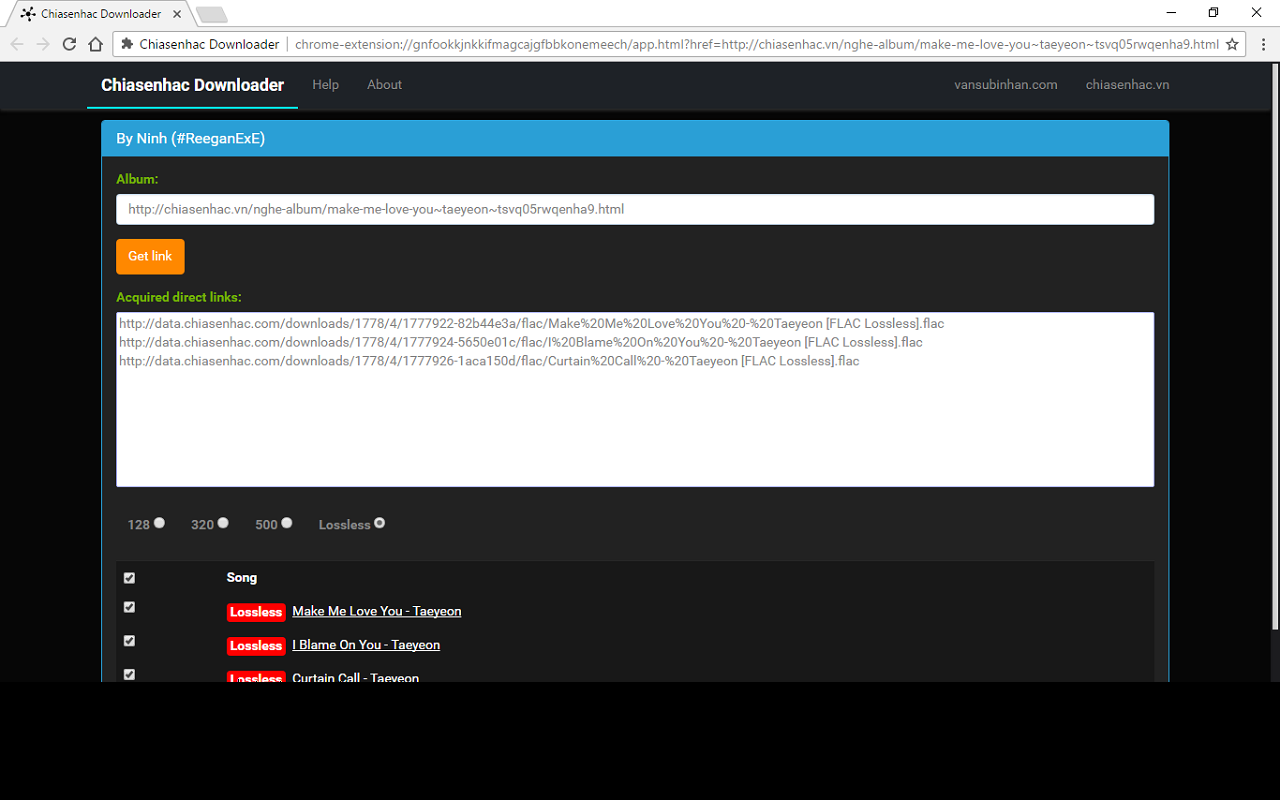Viewport: 1280px width, 800px height.
Task: Click the browser address bar URL
Action: (757, 44)
